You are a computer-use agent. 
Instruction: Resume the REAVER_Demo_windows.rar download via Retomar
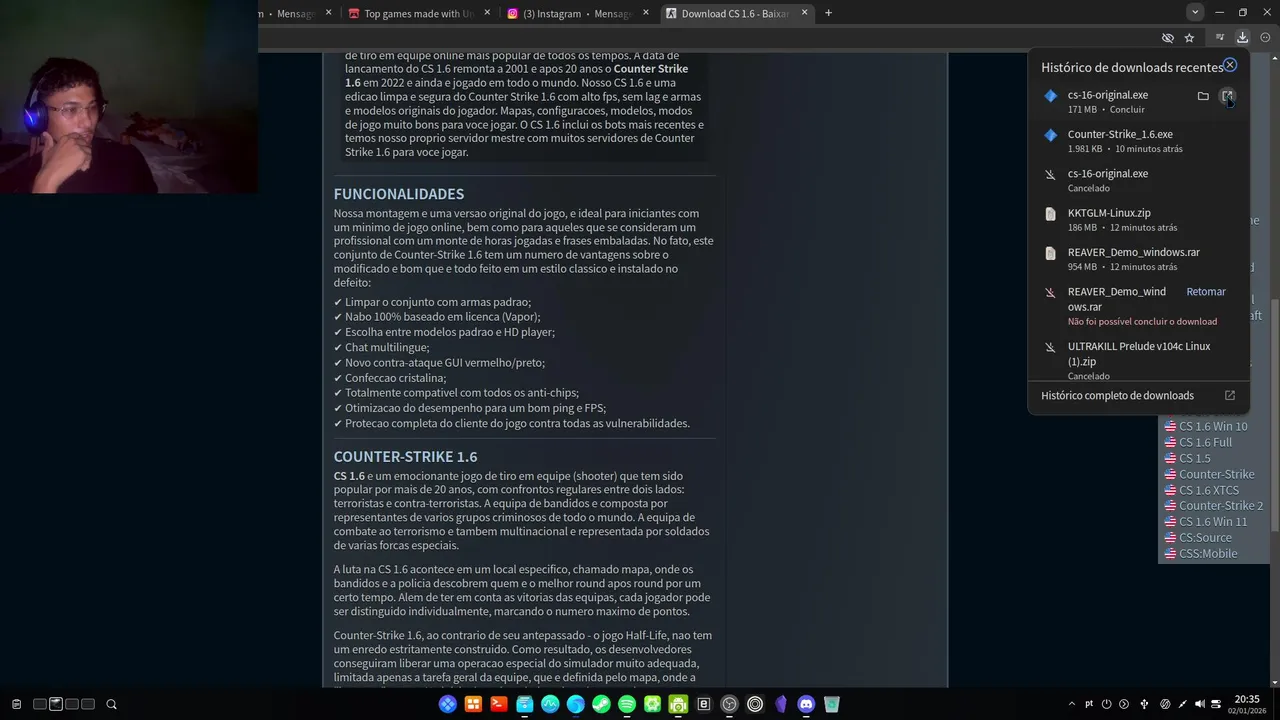[x=1205, y=292]
